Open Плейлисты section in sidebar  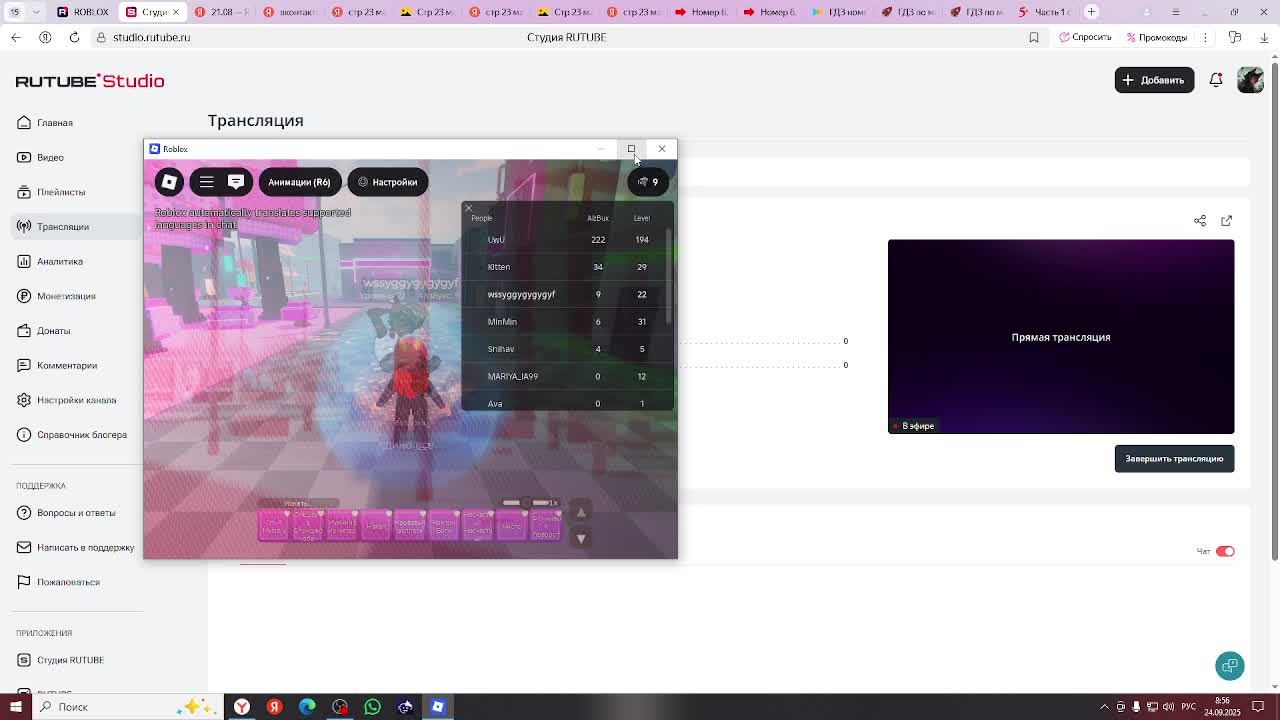tap(61, 192)
